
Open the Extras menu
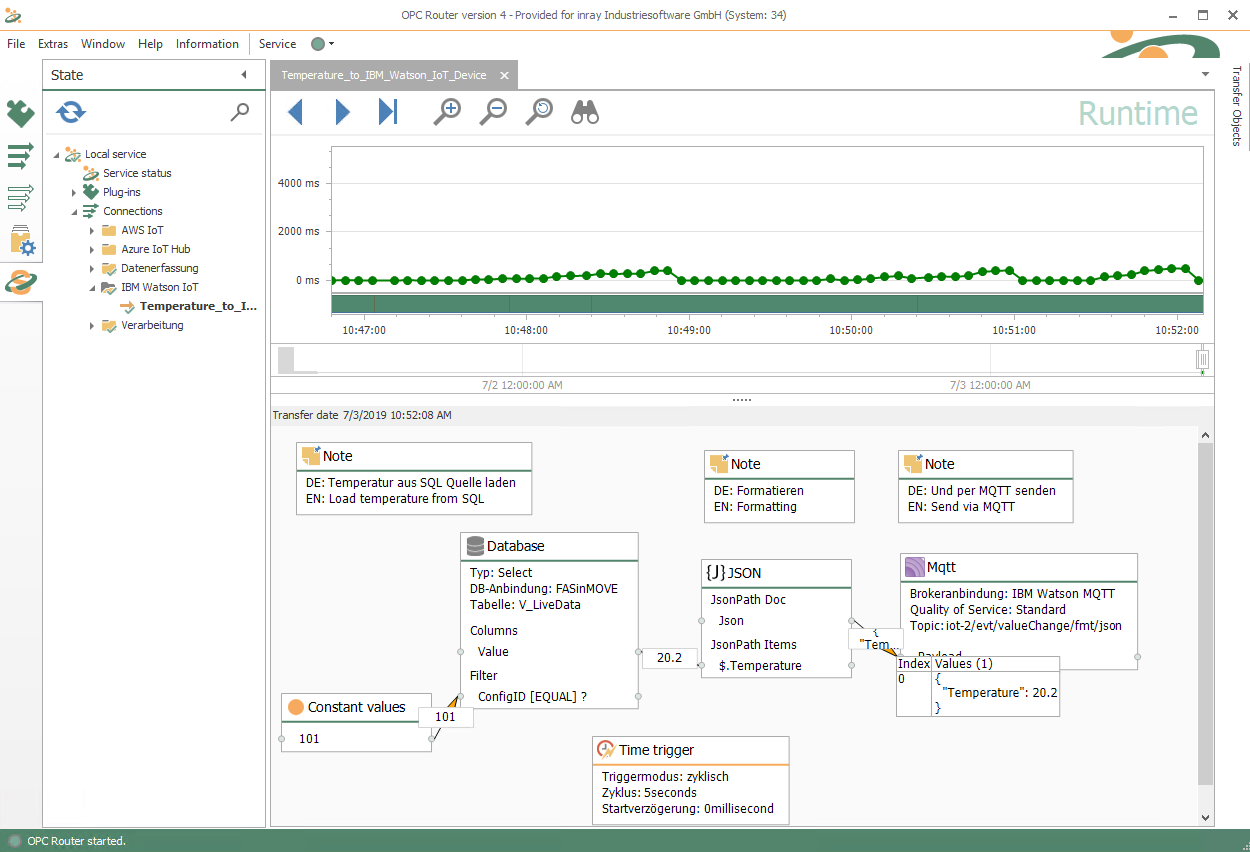tap(53, 44)
